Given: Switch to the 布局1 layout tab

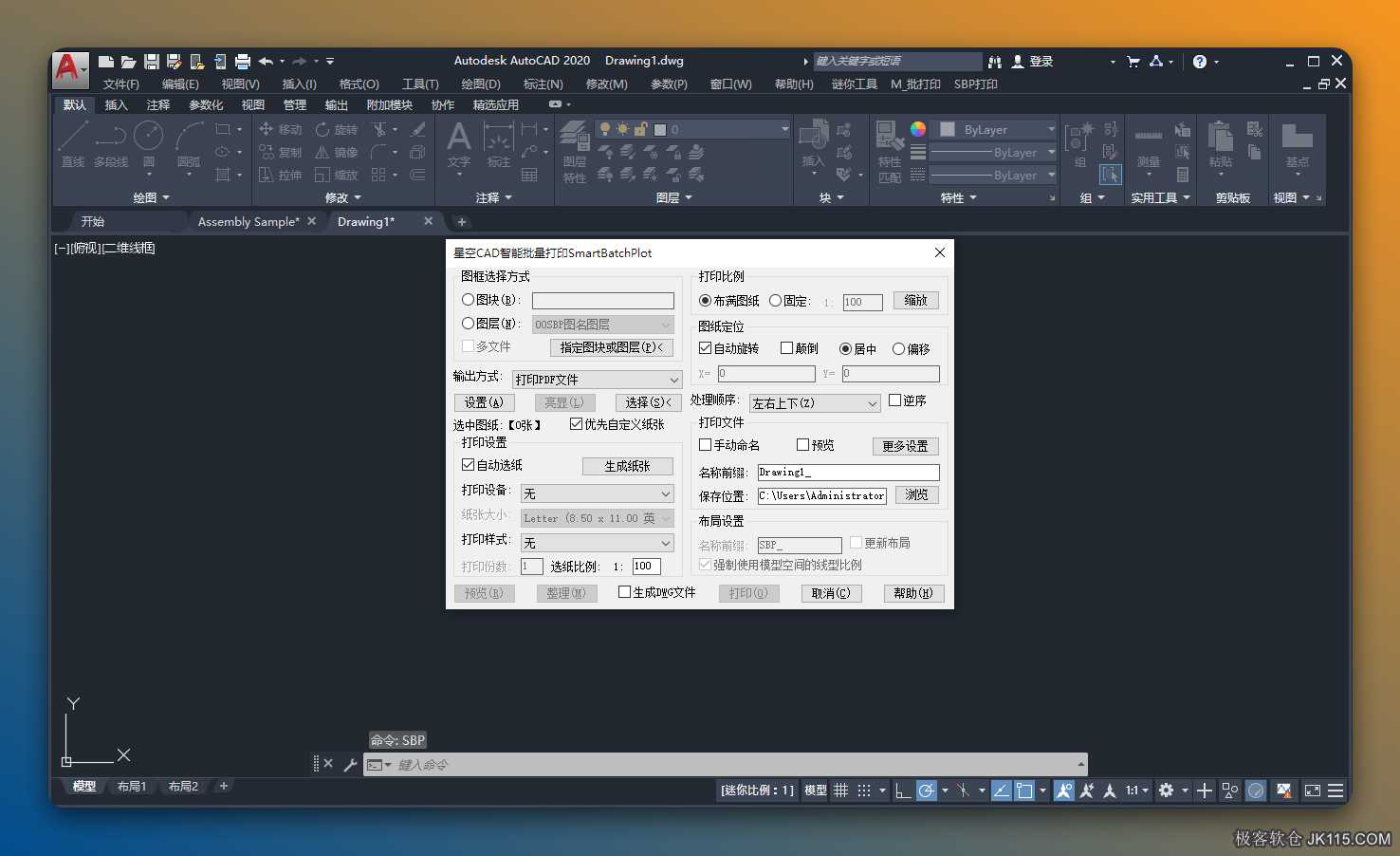Looking at the screenshot, I should click(132, 786).
